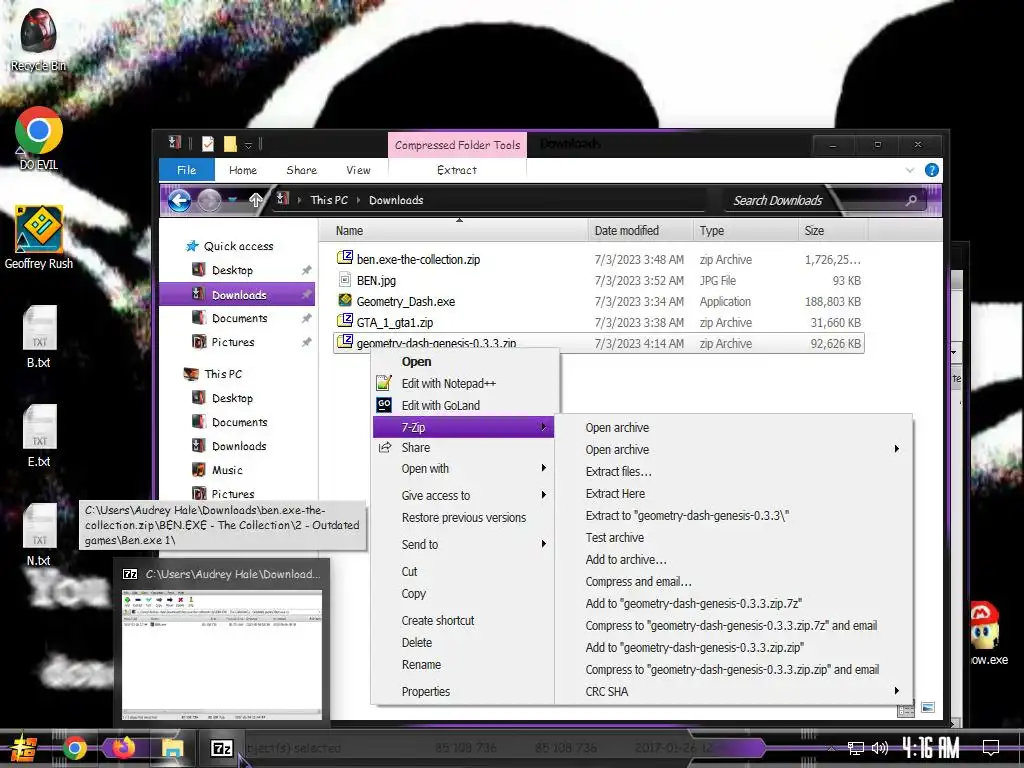The width and height of the screenshot is (1024, 768).
Task: Click the Forward arrow in Explorer
Action: coord(209,200)
